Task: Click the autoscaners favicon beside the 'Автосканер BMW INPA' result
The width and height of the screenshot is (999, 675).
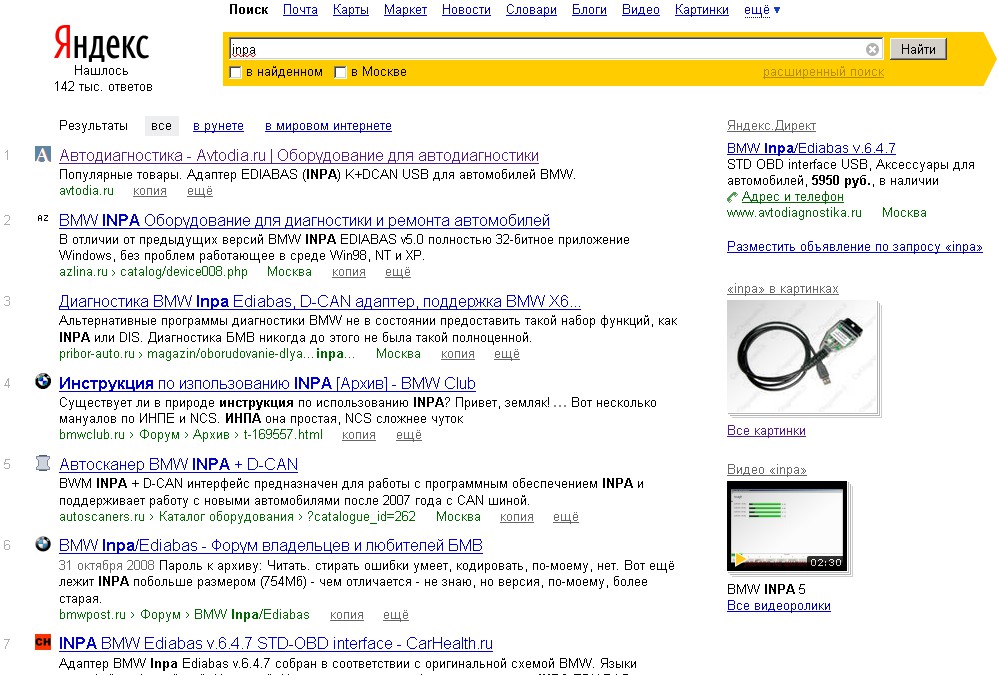Action: [43, 463]
